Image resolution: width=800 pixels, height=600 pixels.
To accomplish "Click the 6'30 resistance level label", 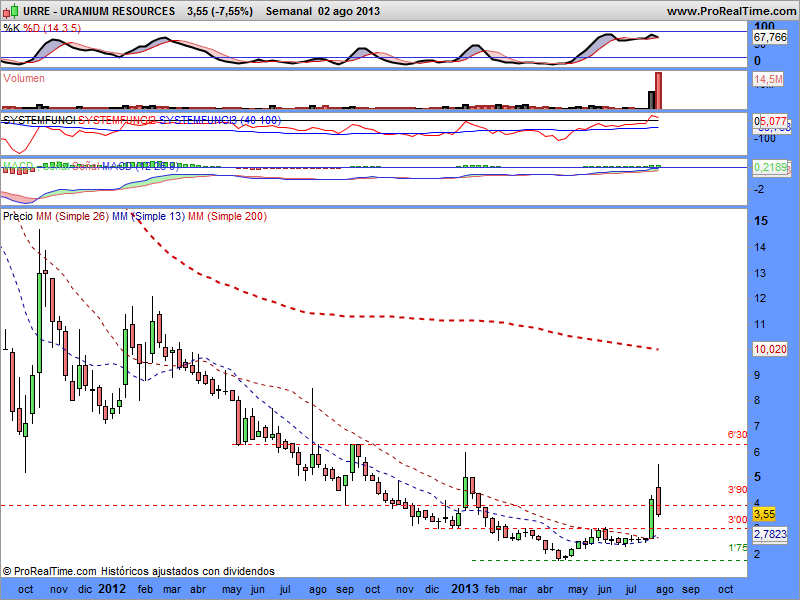I will pos(737,435).
